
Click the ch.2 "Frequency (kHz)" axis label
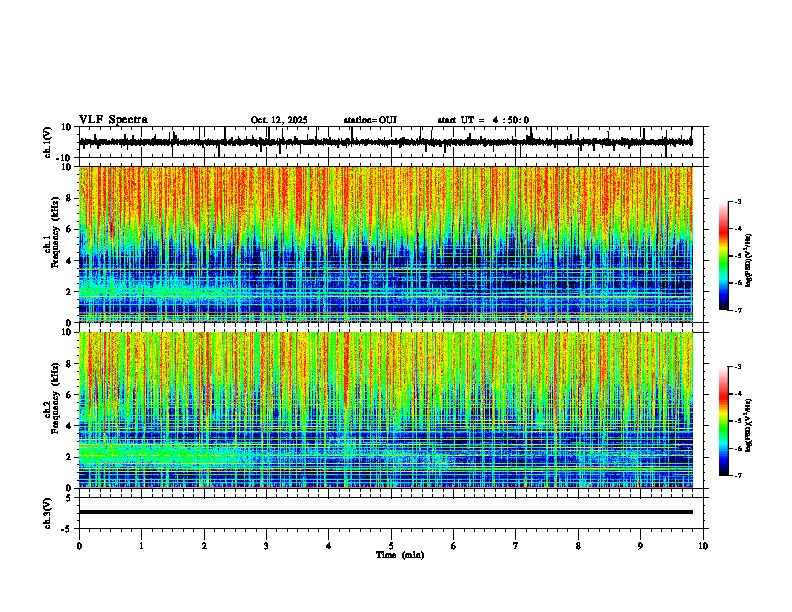pyautogui.click(x=53, y=398)
